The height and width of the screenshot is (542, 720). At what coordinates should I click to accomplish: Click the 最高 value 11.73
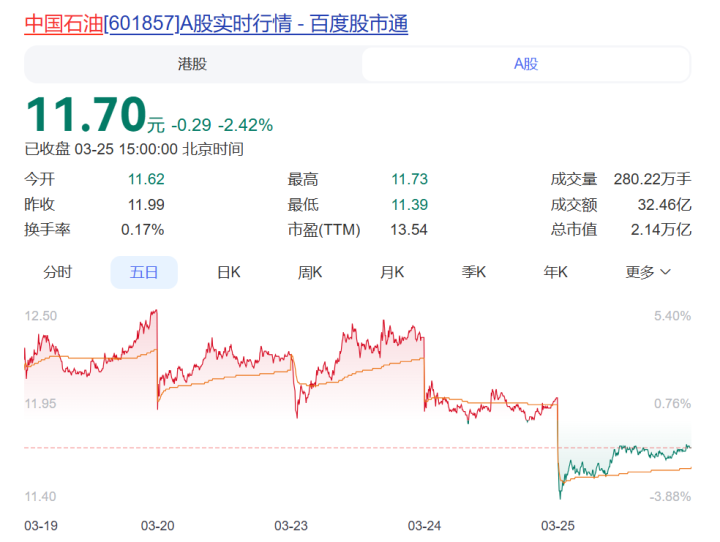click(x=409, y=179)
